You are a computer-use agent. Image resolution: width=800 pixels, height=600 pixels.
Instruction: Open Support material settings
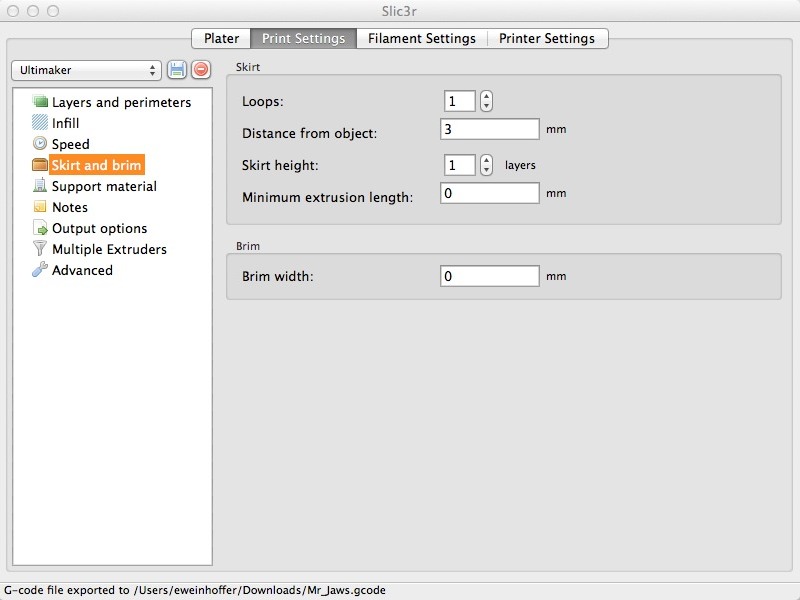[104, 186]
